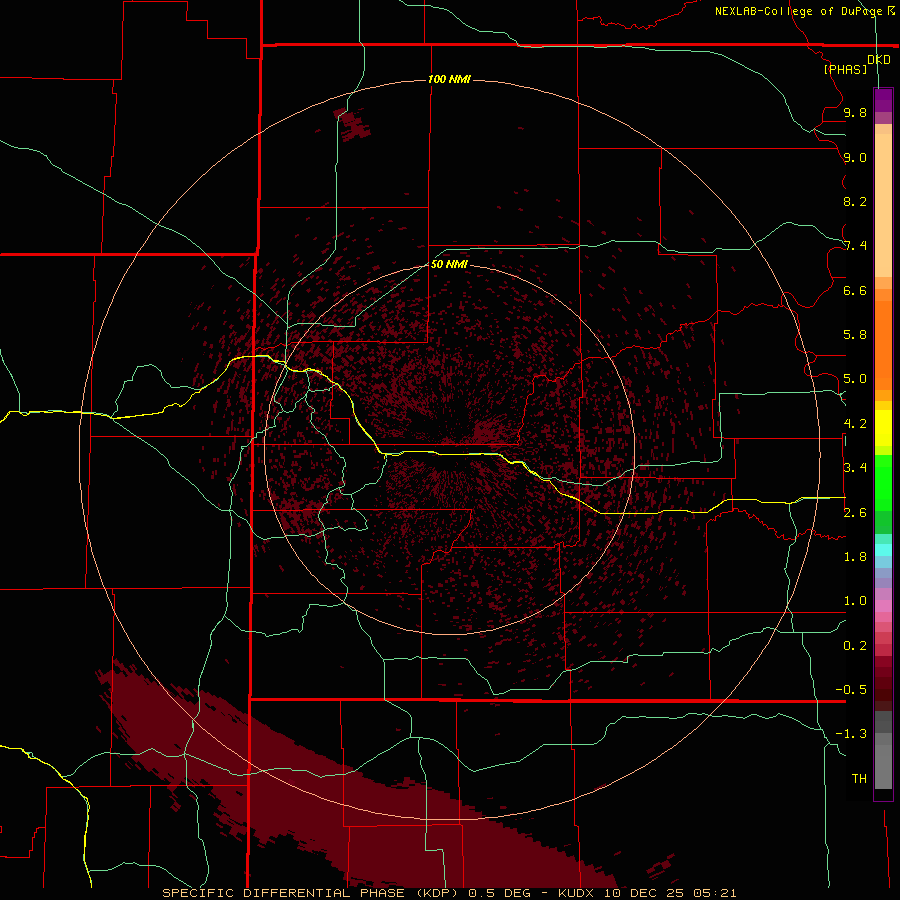Click the '1.0' scale label
The width and height of the screenshot is (900, 900).
tap(855, 600)
